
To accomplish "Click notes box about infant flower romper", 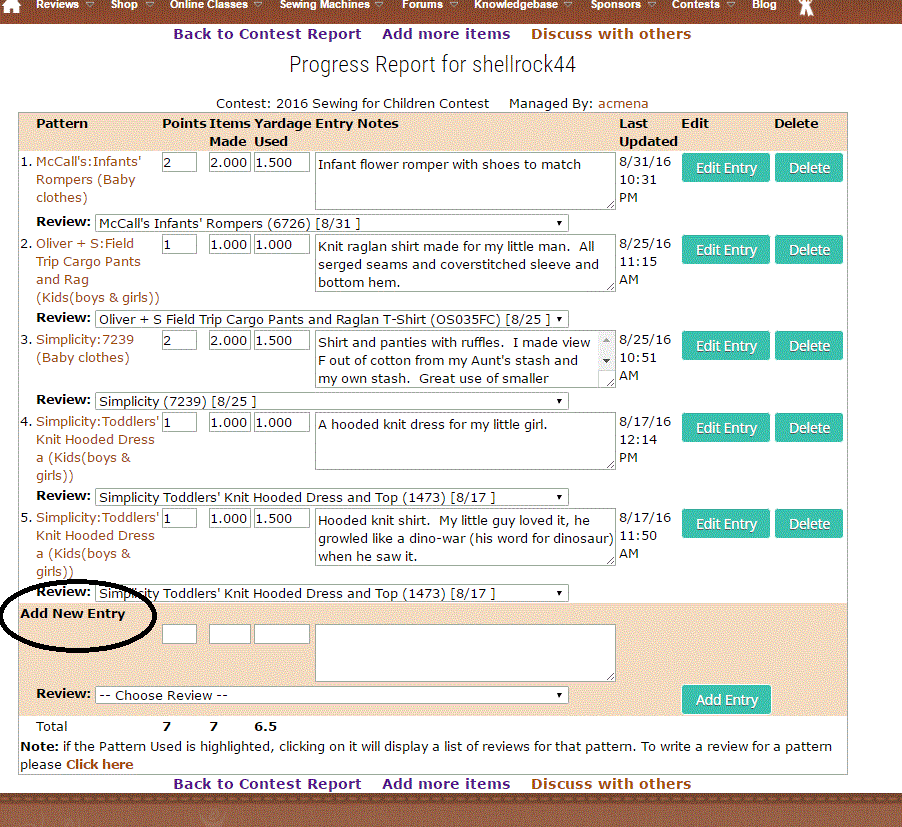I will coord(465,181).
